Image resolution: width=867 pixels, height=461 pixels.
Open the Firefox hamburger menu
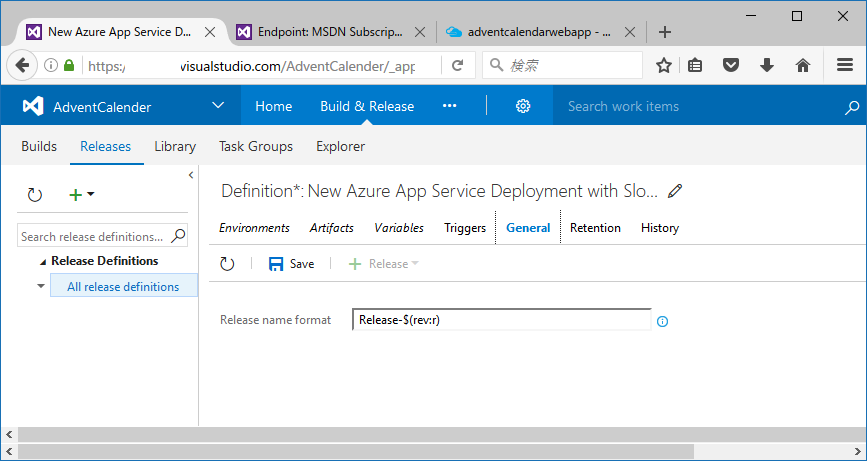click(844, 65)
